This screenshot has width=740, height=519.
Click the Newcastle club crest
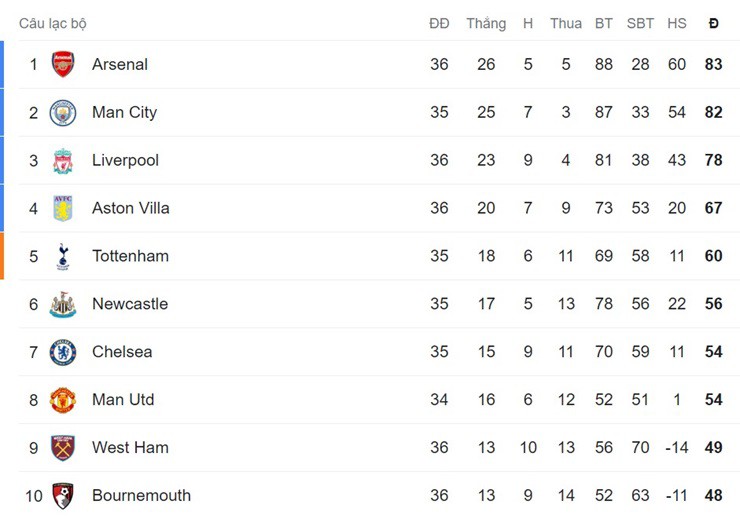point(63,304)
